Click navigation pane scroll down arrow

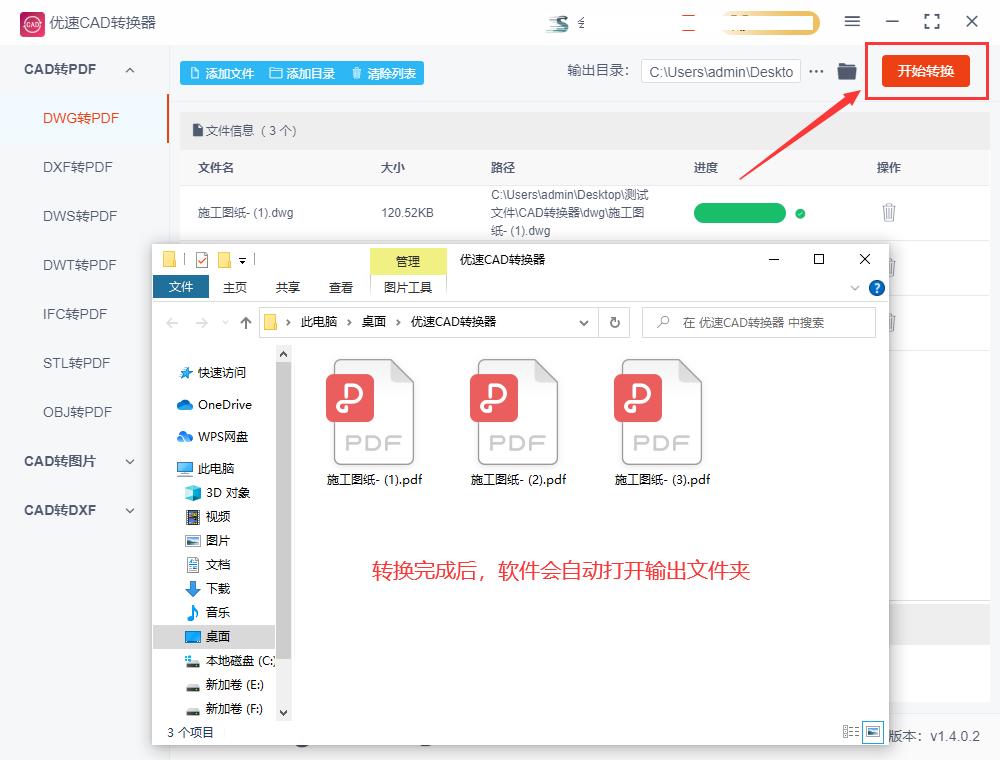(284, 713)
